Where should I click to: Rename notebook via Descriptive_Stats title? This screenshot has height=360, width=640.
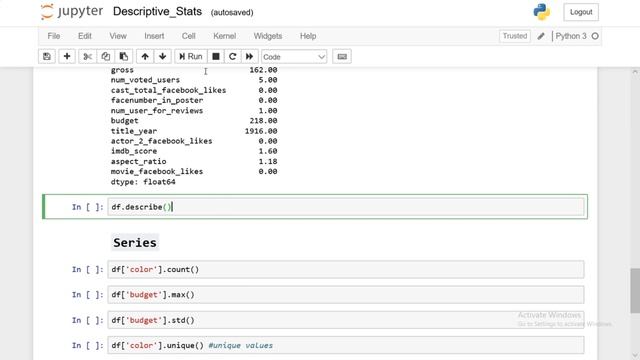pos(158,11)
